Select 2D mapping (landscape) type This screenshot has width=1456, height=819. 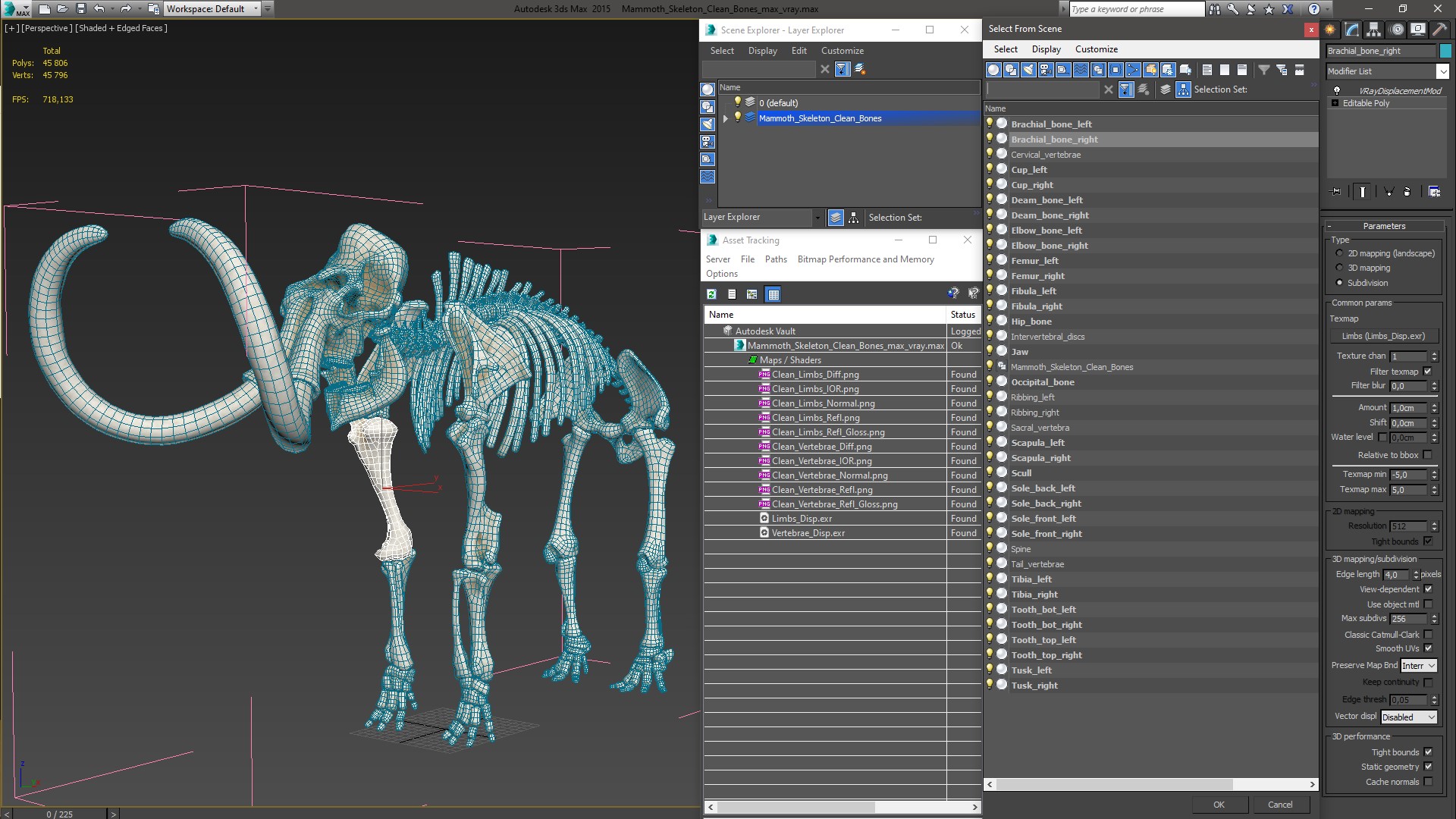point(1339,253)
